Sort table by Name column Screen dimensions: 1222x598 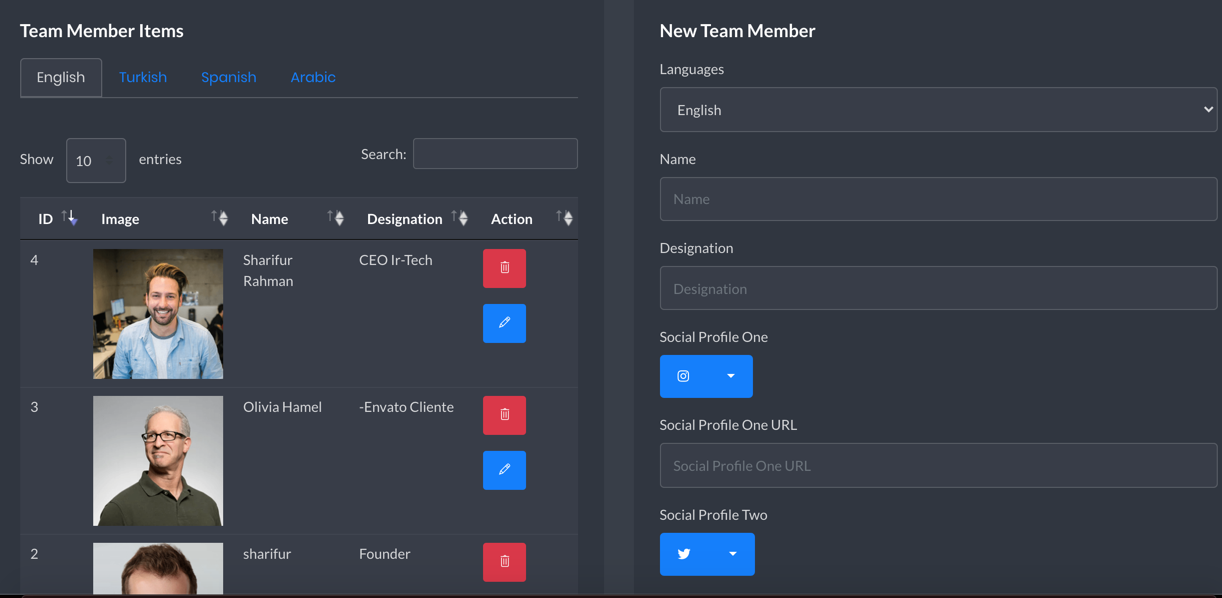pyautogui.click(x=293, y=219)
